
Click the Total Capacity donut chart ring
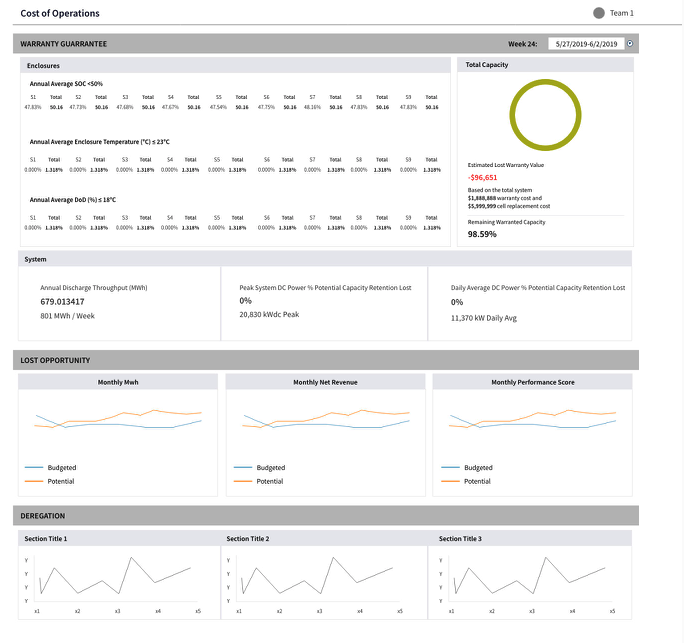click(x=545, y=115)
